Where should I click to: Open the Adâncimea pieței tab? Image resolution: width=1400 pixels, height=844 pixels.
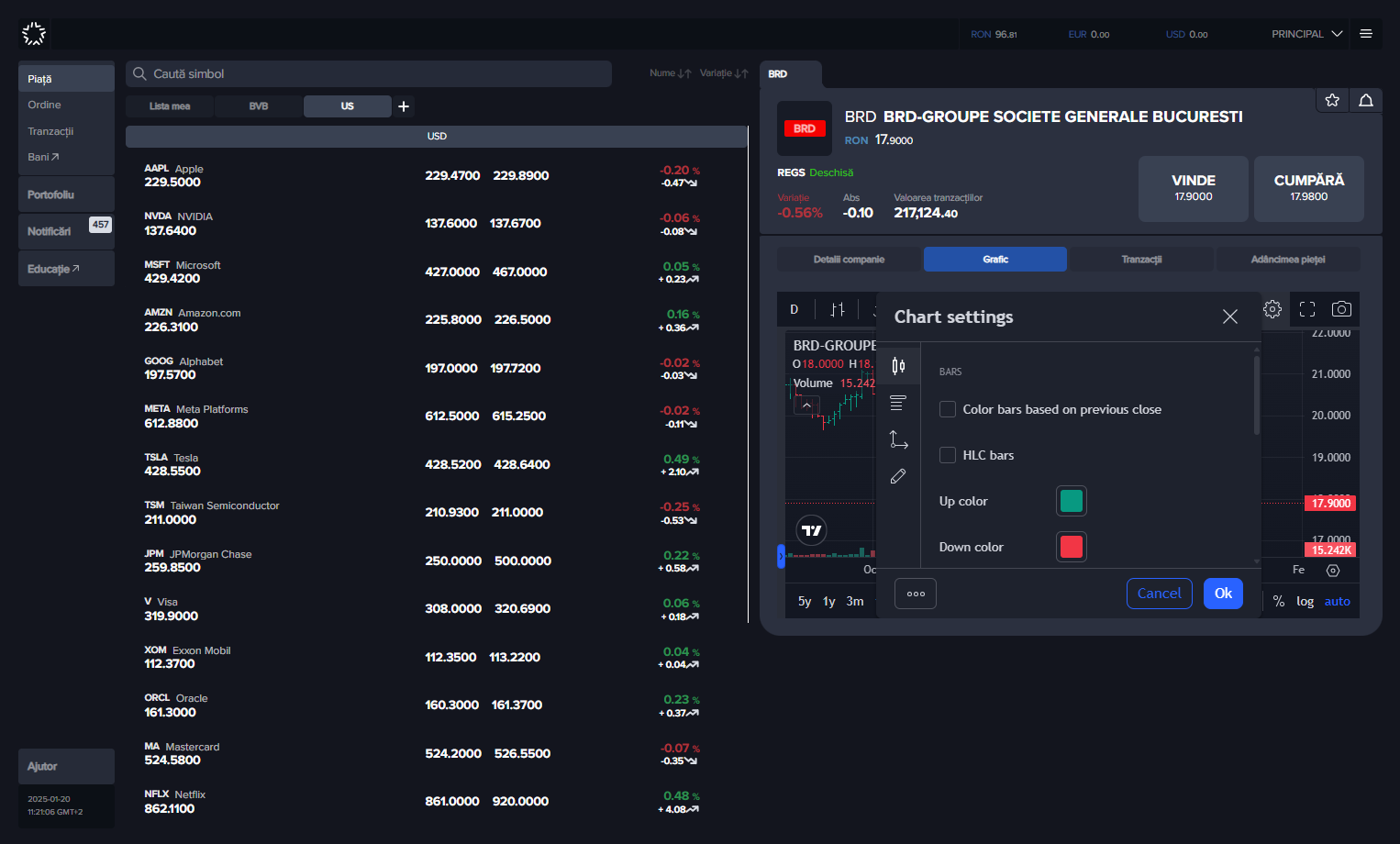(x=1288, y=260)
